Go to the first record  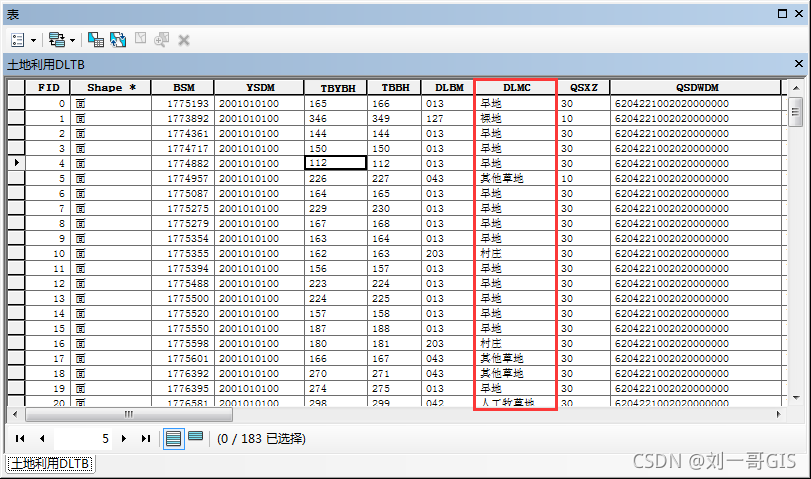(x=20, y=439)
